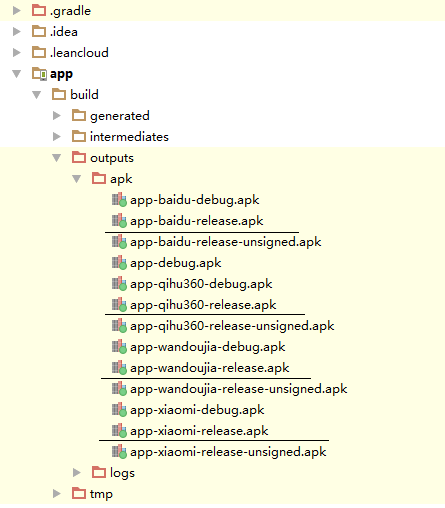445x508 pixels.
Task: Expand the generated folder arrow
Action: [57, 116]
